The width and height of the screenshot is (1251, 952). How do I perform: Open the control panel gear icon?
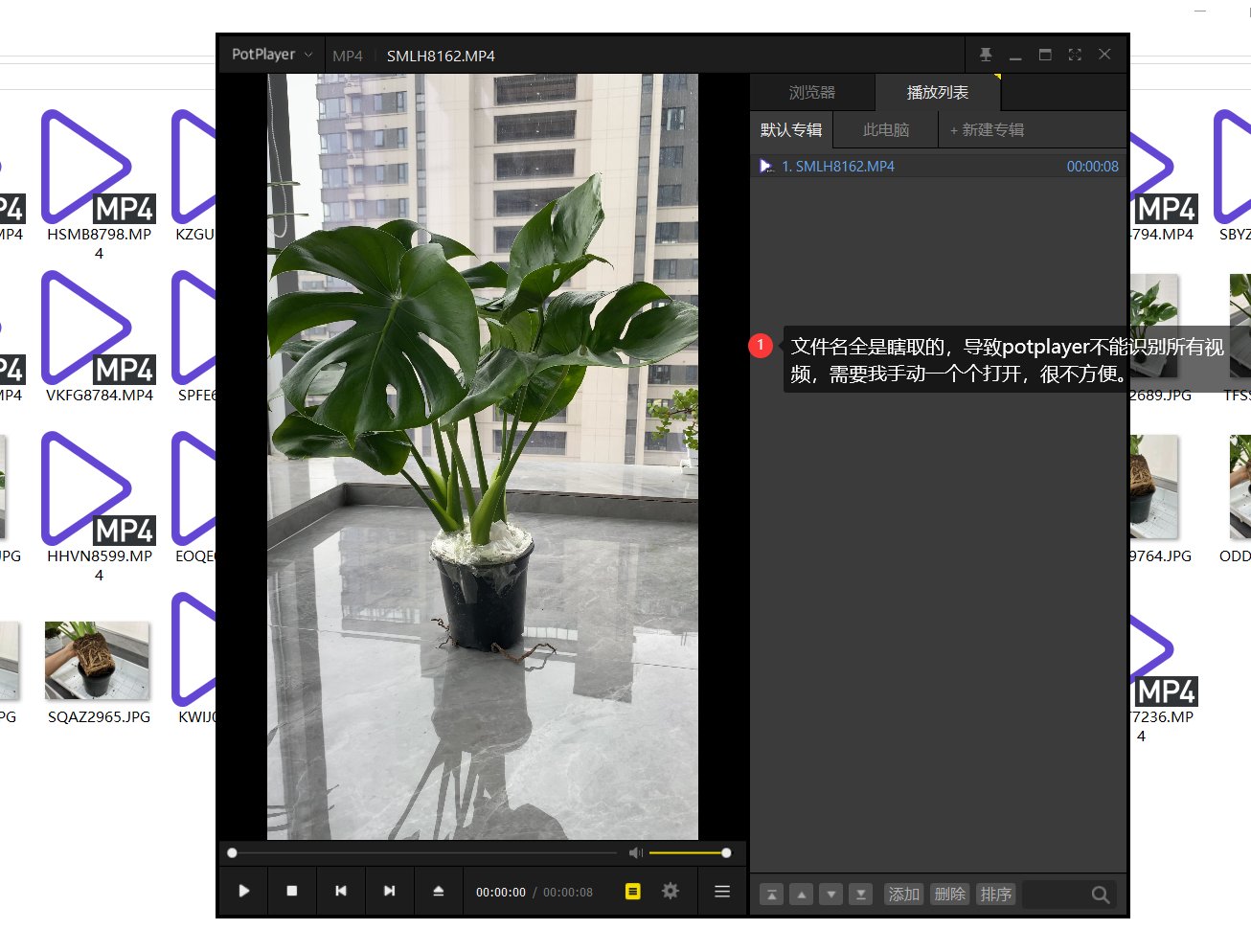point(671,891)
